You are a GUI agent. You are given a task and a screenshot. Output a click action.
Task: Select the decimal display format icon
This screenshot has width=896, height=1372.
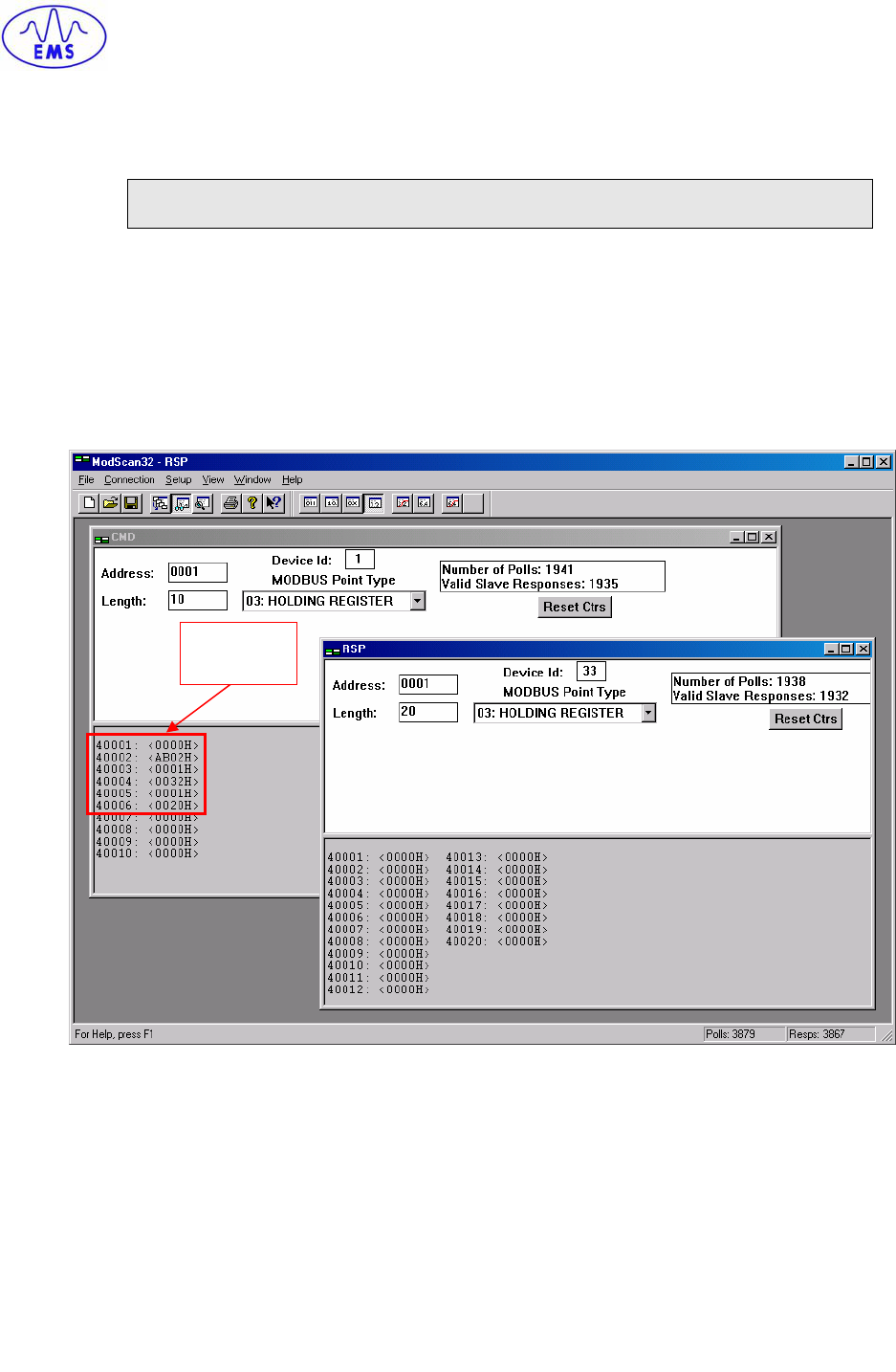click(x=331, y=502)
